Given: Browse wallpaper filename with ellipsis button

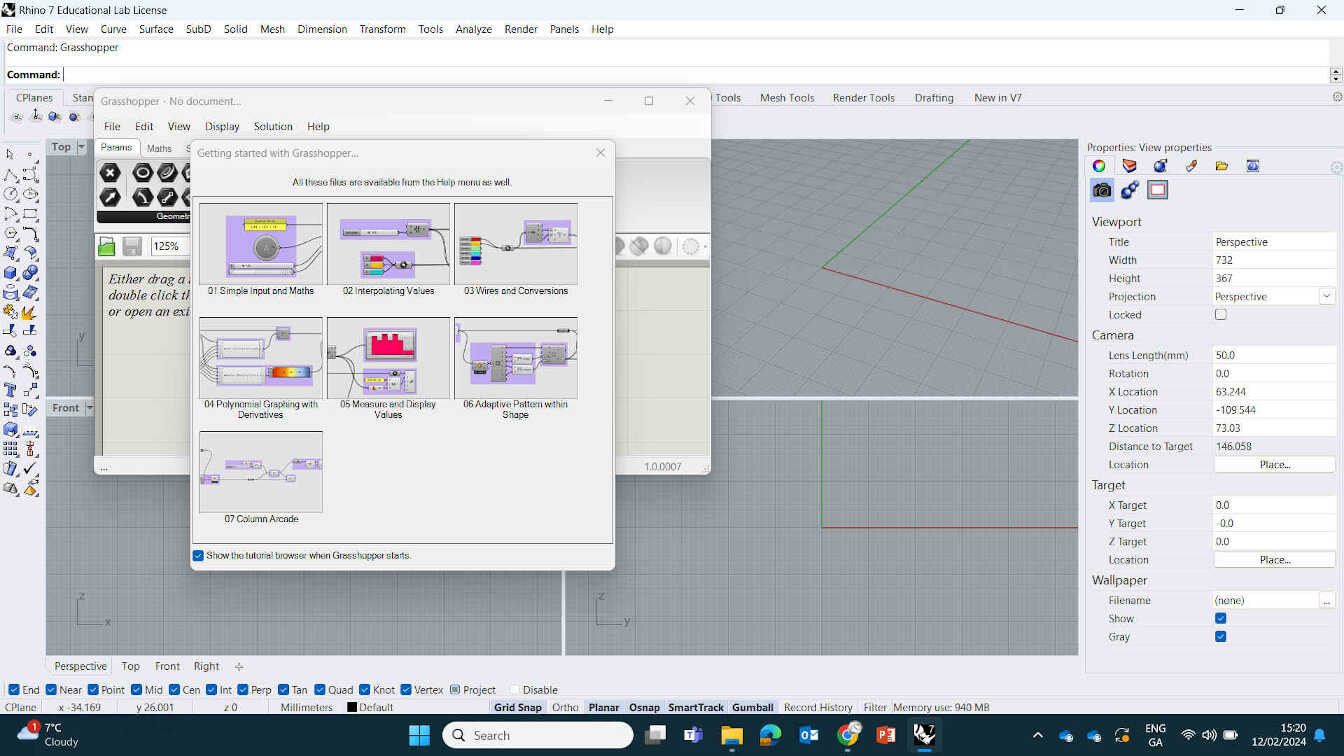Looking at the screenshot, I should [x=1327, y=600].
